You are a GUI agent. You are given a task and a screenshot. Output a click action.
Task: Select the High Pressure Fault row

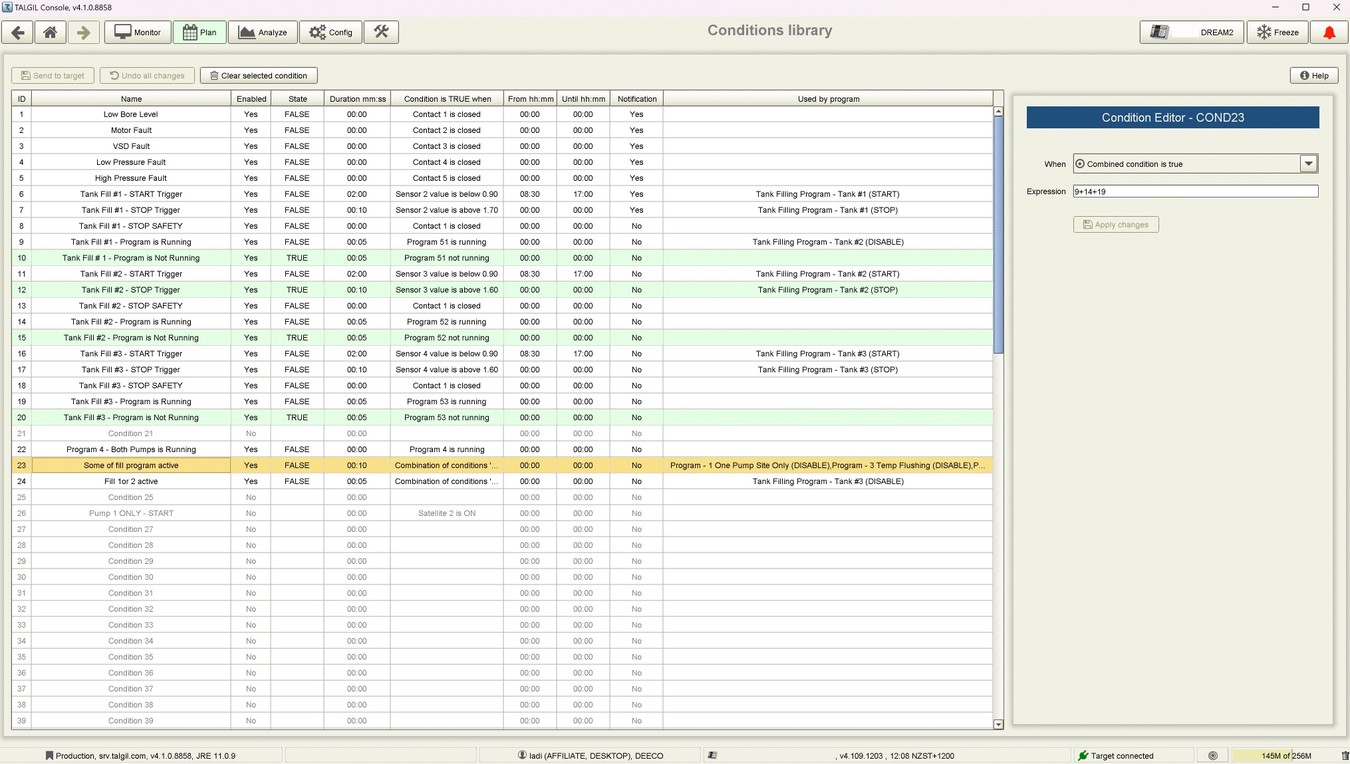pyautogui.click(x=502, y=178)
